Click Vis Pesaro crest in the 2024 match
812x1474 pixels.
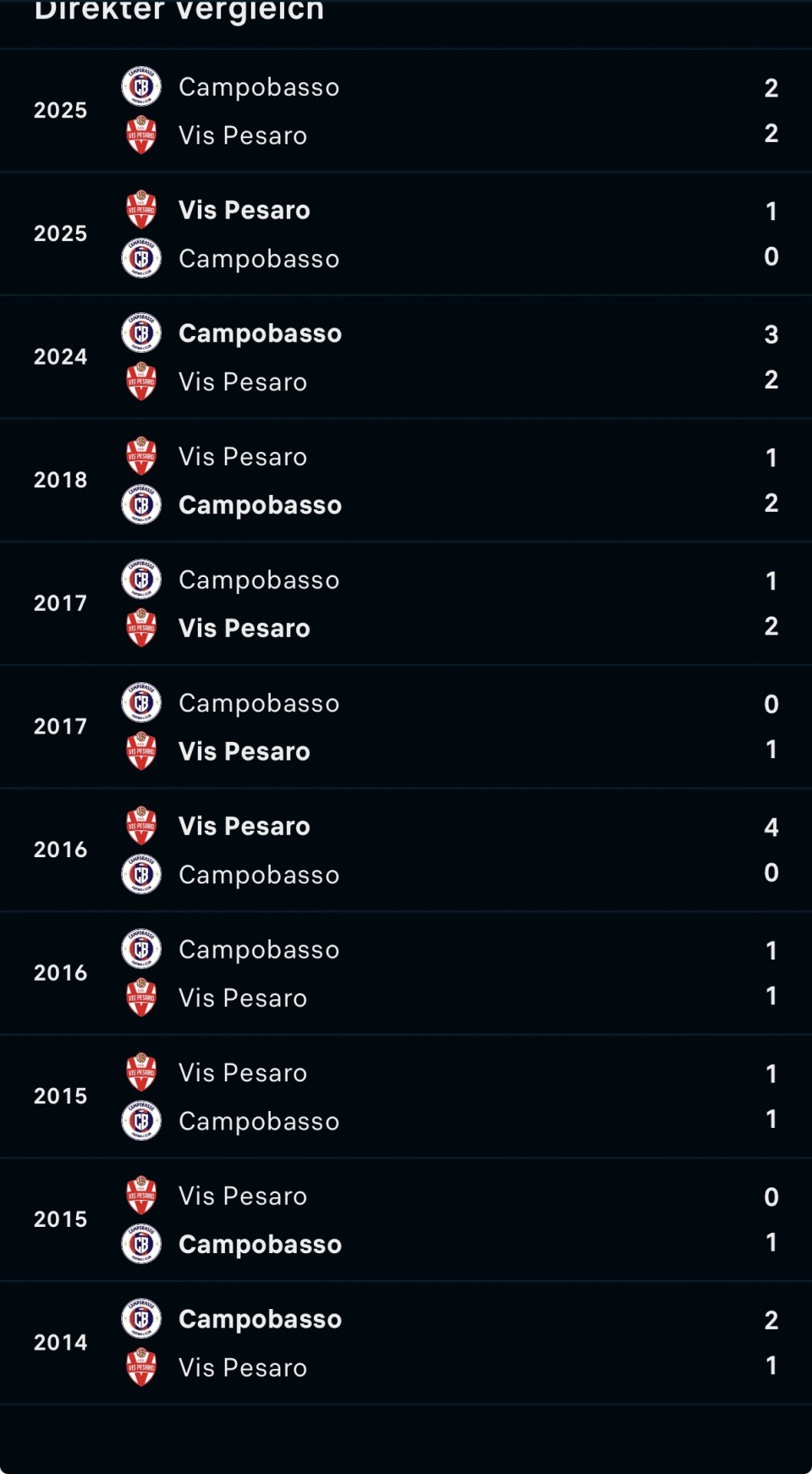pyautogui.click(x=141, y=382)
